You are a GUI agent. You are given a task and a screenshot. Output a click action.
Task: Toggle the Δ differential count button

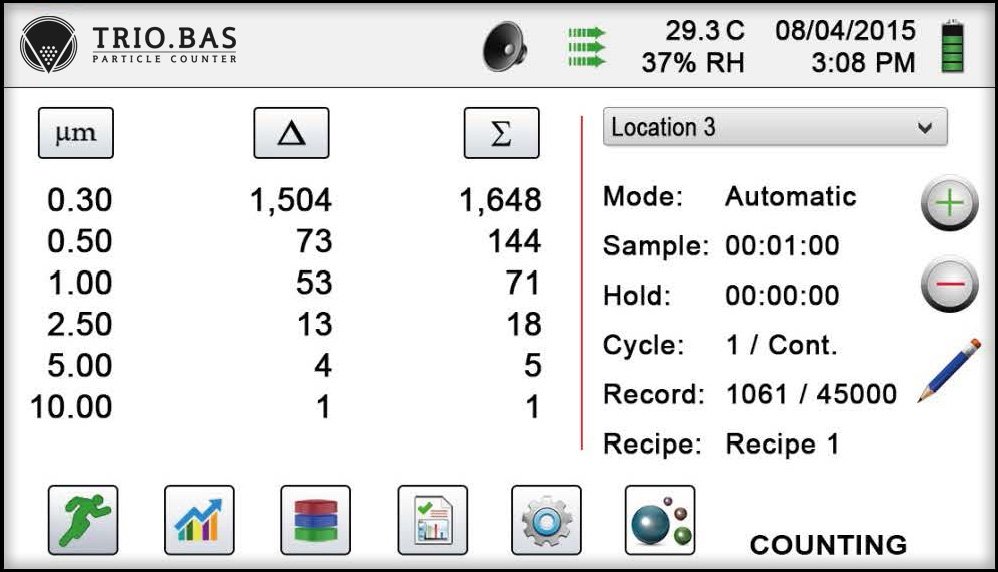click(x=291, y=133)
